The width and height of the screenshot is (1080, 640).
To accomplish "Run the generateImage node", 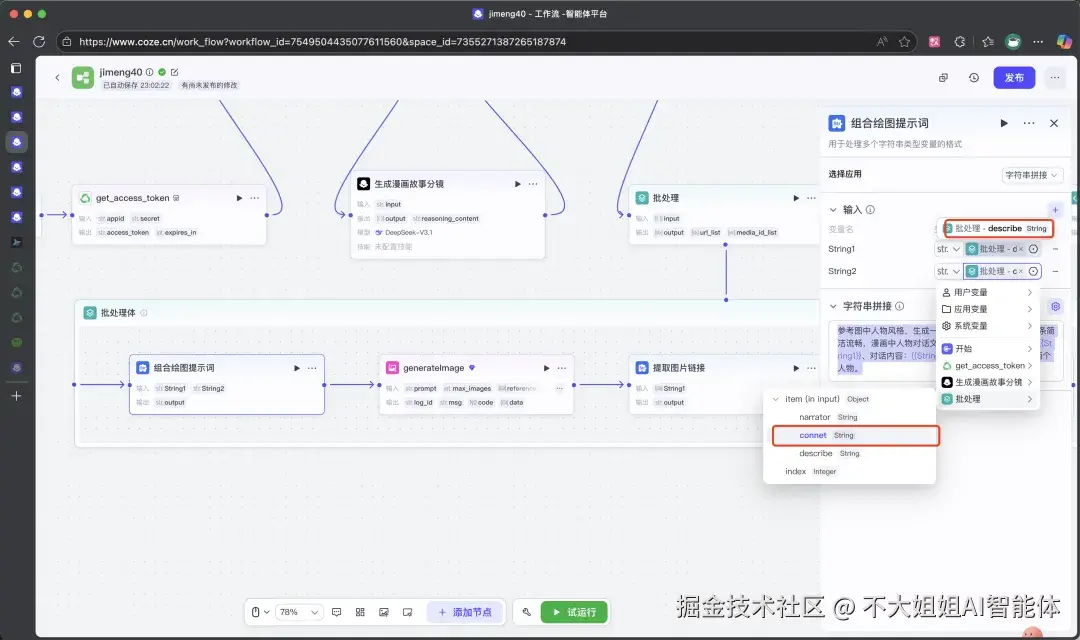I will click(546, 368).
